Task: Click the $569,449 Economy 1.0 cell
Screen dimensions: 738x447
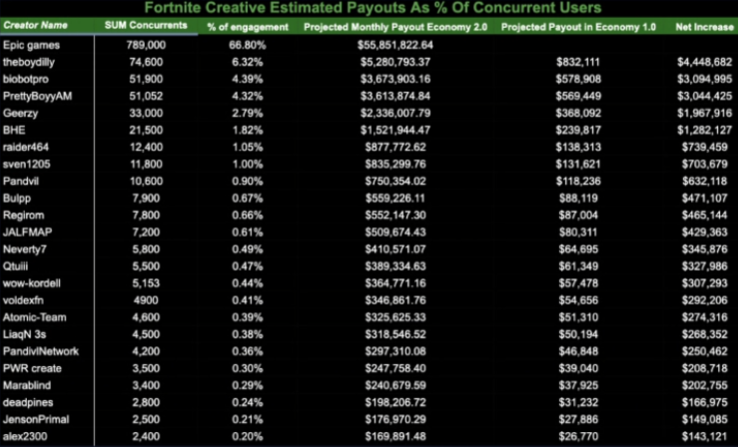Action: pyautogui.click(x=578, y=96)
